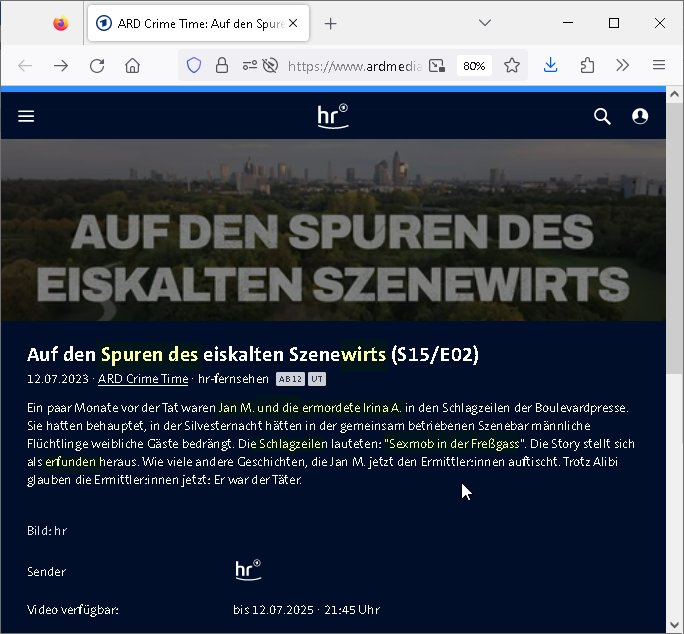Image resolution: width=684 pixels, height=634 pixels.
Task: Reload the current page
Action: [97, 66]
